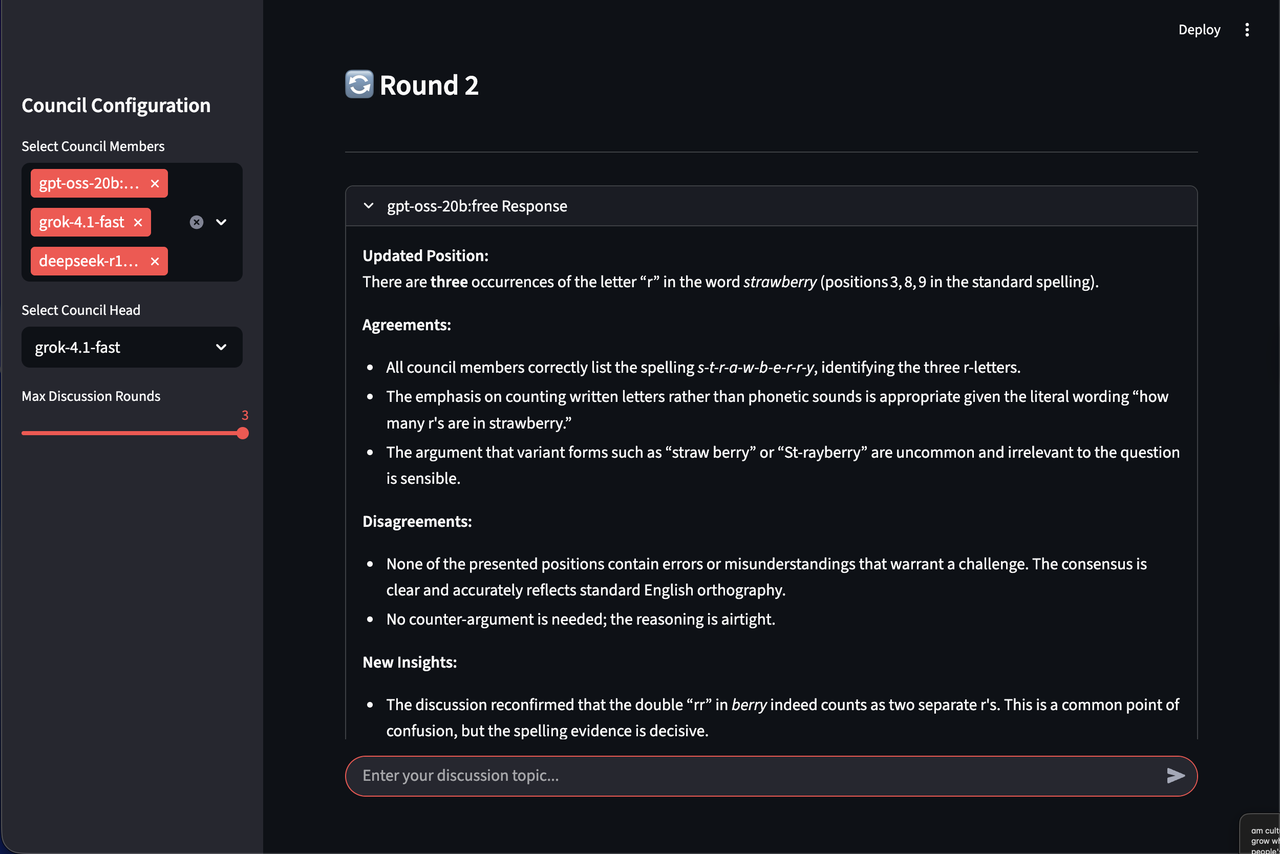Open the three-dot main menu
Screen dimensions: 1280x854
tap(1247, 30)
